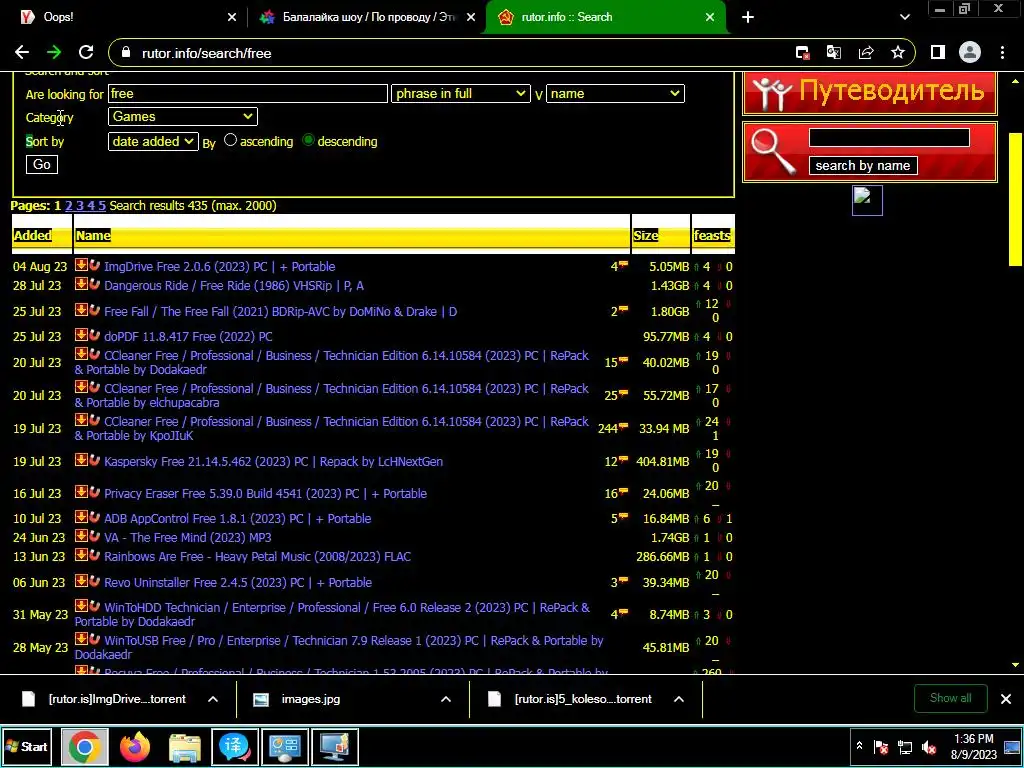Click Show all downloads button

pyautogui.click(x=951, y=698)
